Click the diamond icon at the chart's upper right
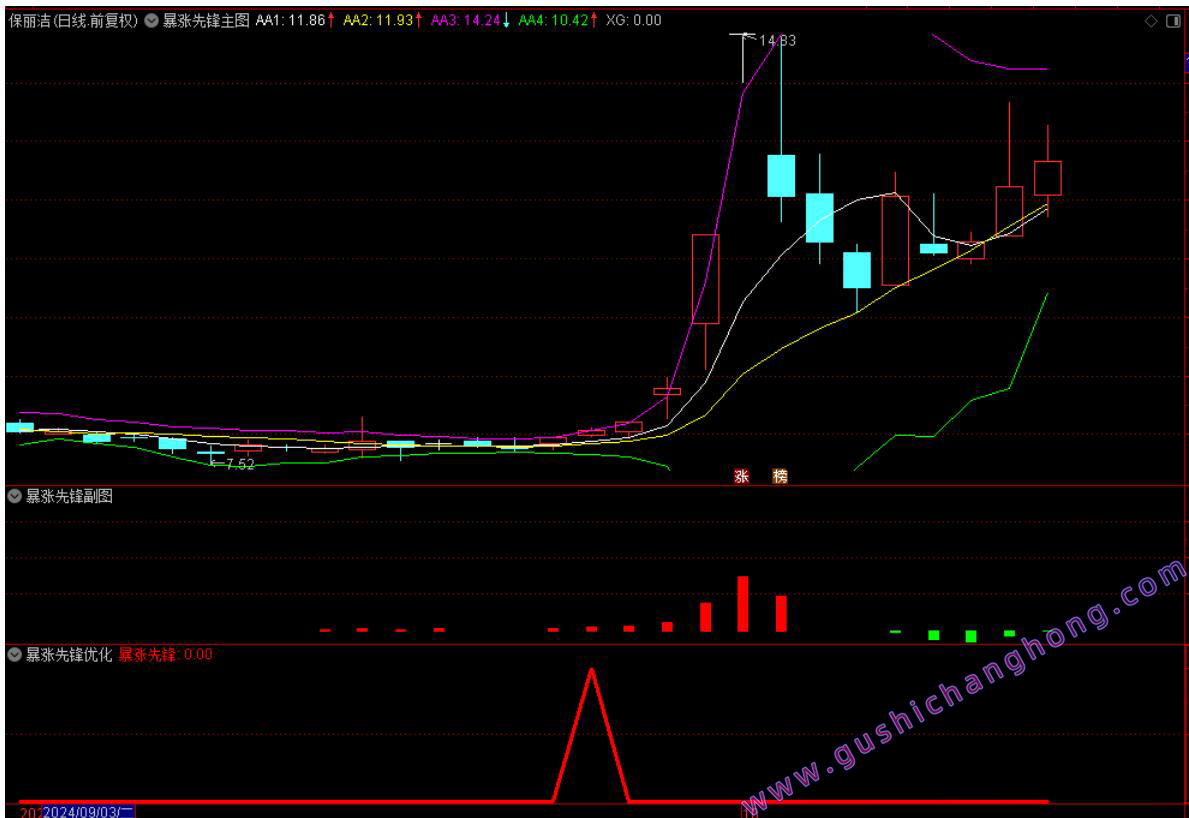 [1151, 21]
